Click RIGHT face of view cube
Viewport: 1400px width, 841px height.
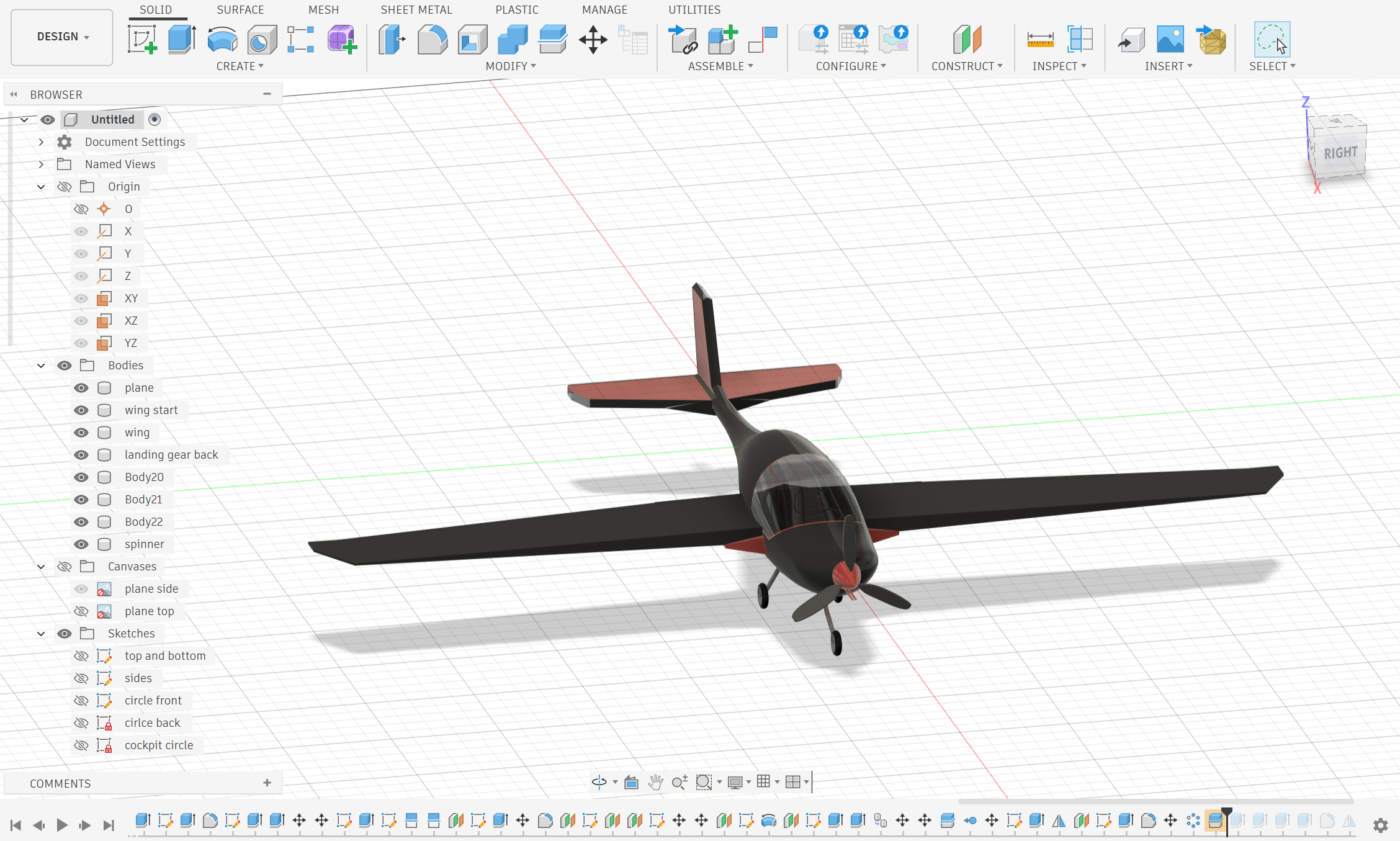(x=1340, y=152)
